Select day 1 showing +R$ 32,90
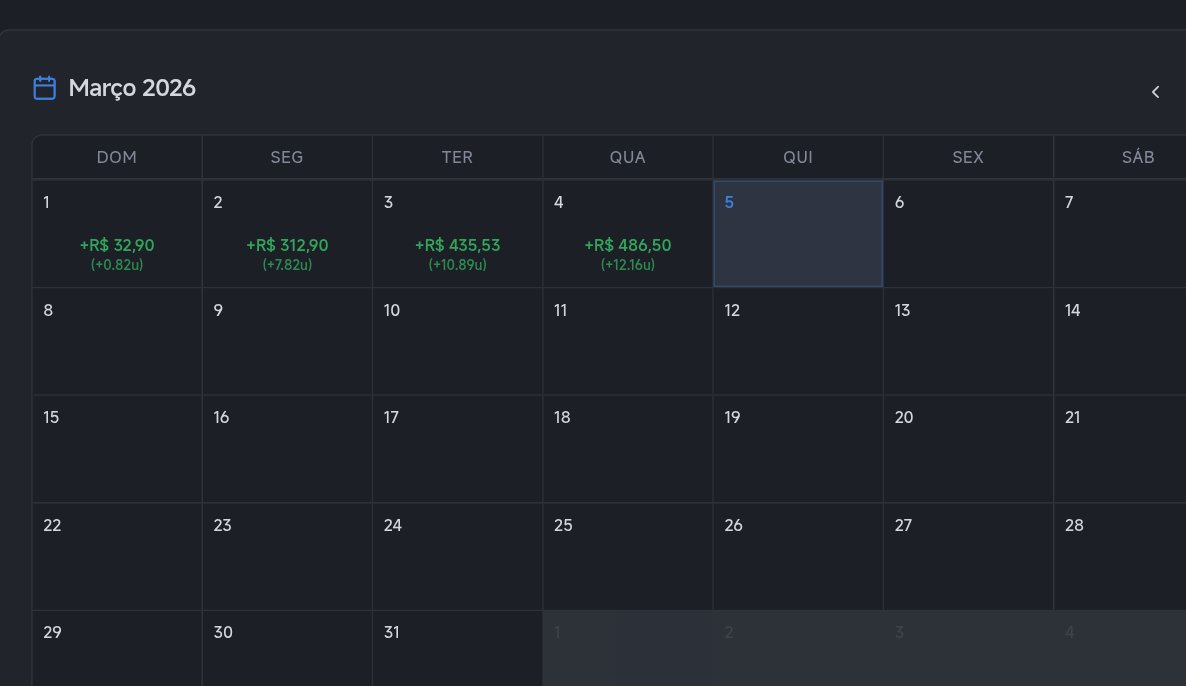This screenshot has width=1186, height=686. click(117, 234)
